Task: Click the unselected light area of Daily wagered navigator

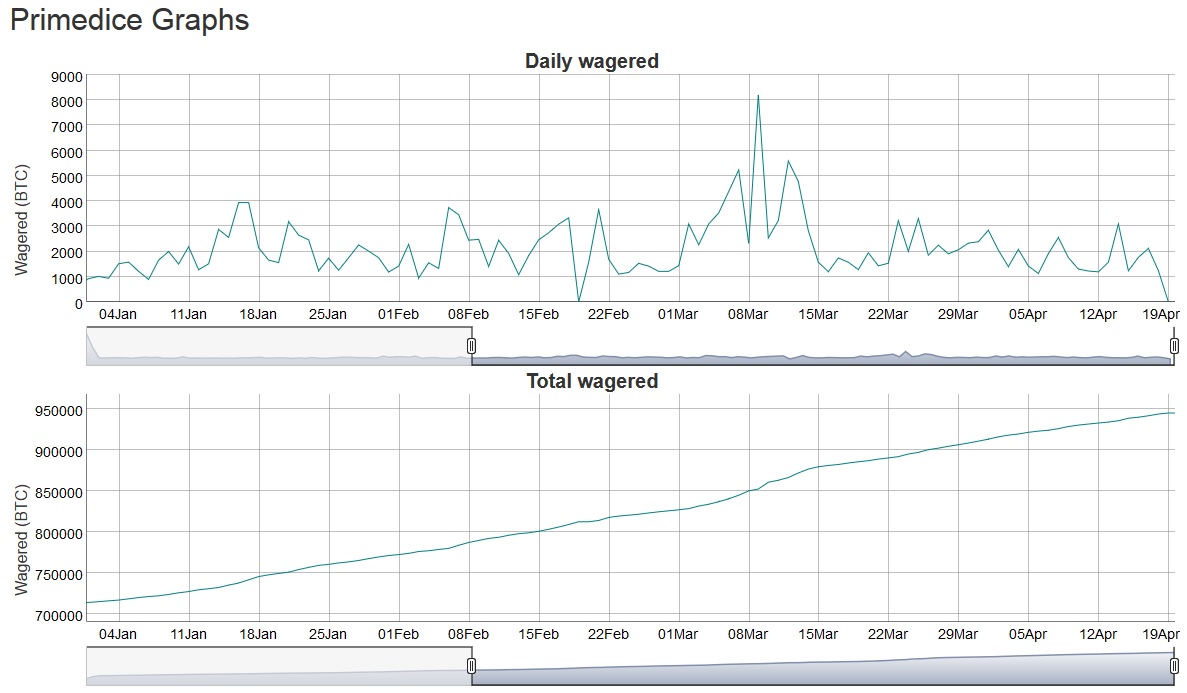Action: tap(279, 346)
